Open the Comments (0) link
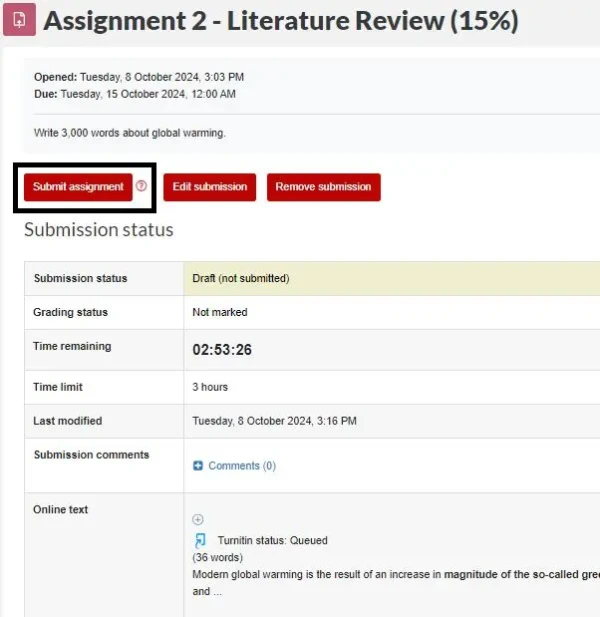The width and height of the screenshot is (600, 617). (241, 466)
